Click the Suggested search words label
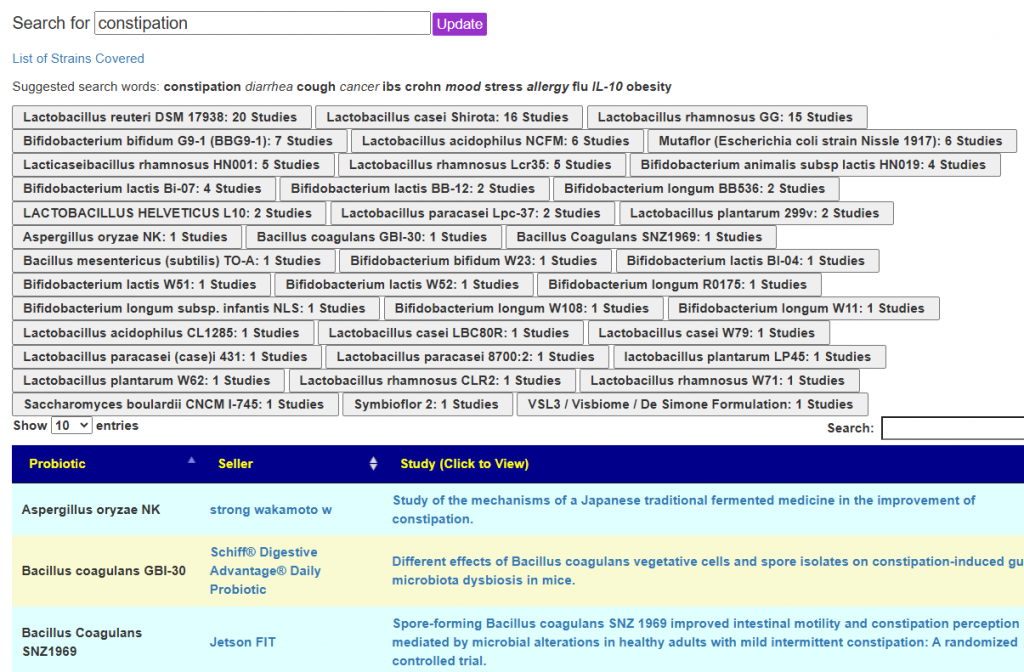This screenshot has width=1024, height=672. 86,87
